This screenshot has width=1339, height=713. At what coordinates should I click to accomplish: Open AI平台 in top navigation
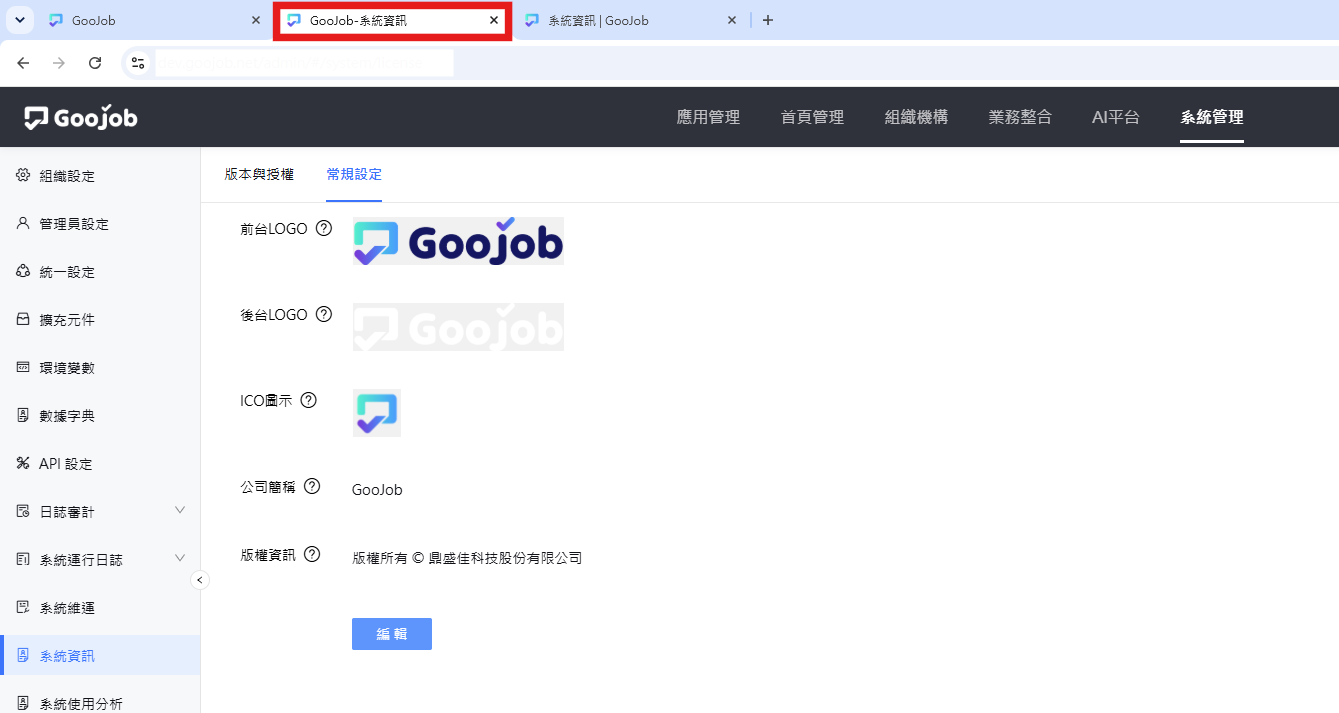coord(1116,117)
